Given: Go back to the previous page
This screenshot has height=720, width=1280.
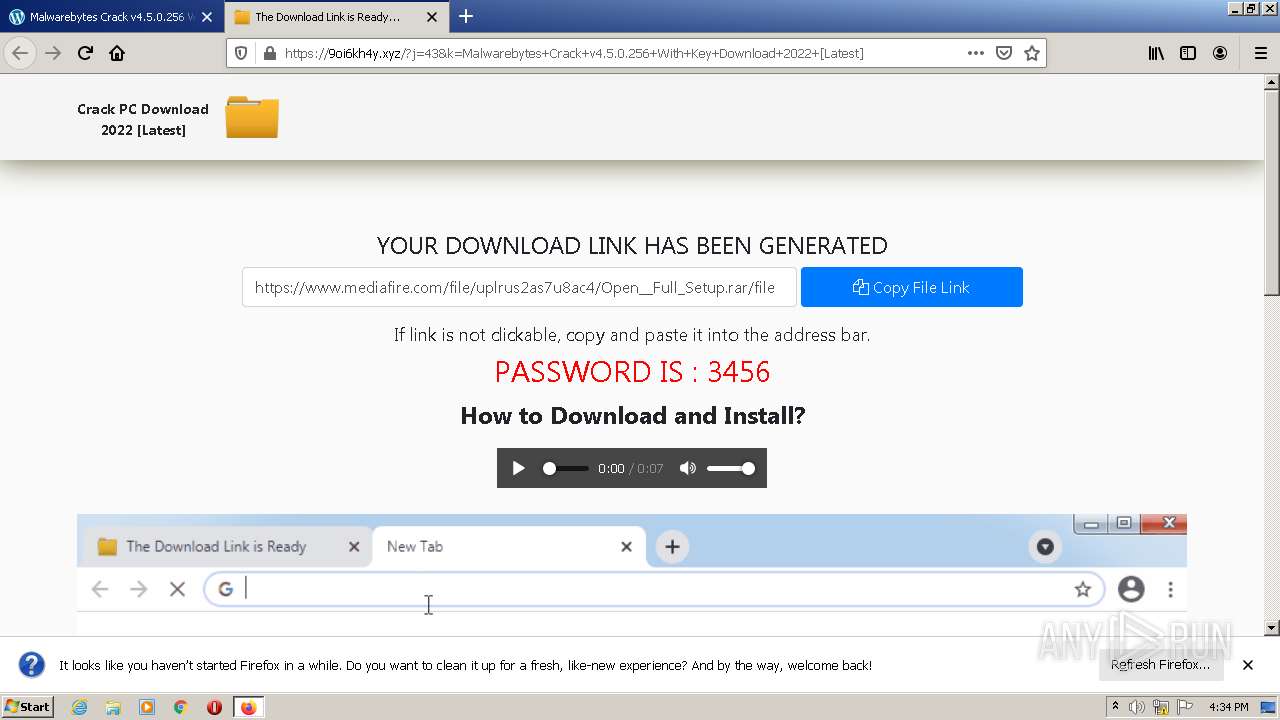Looking at the screenshot, I should tap(20, 53).
